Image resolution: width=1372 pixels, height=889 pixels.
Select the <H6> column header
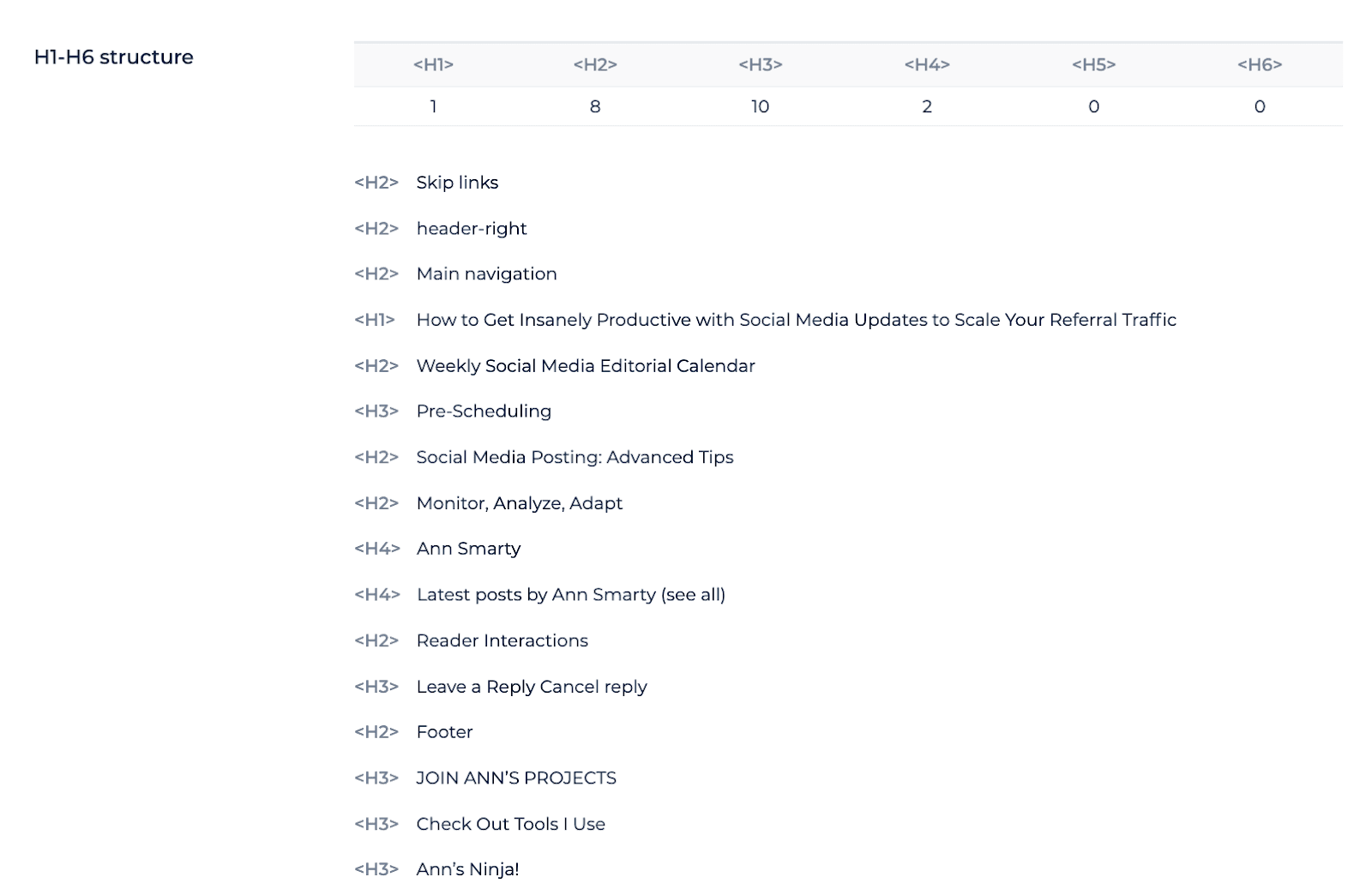pyautogui.click(x=1260, y=64)
